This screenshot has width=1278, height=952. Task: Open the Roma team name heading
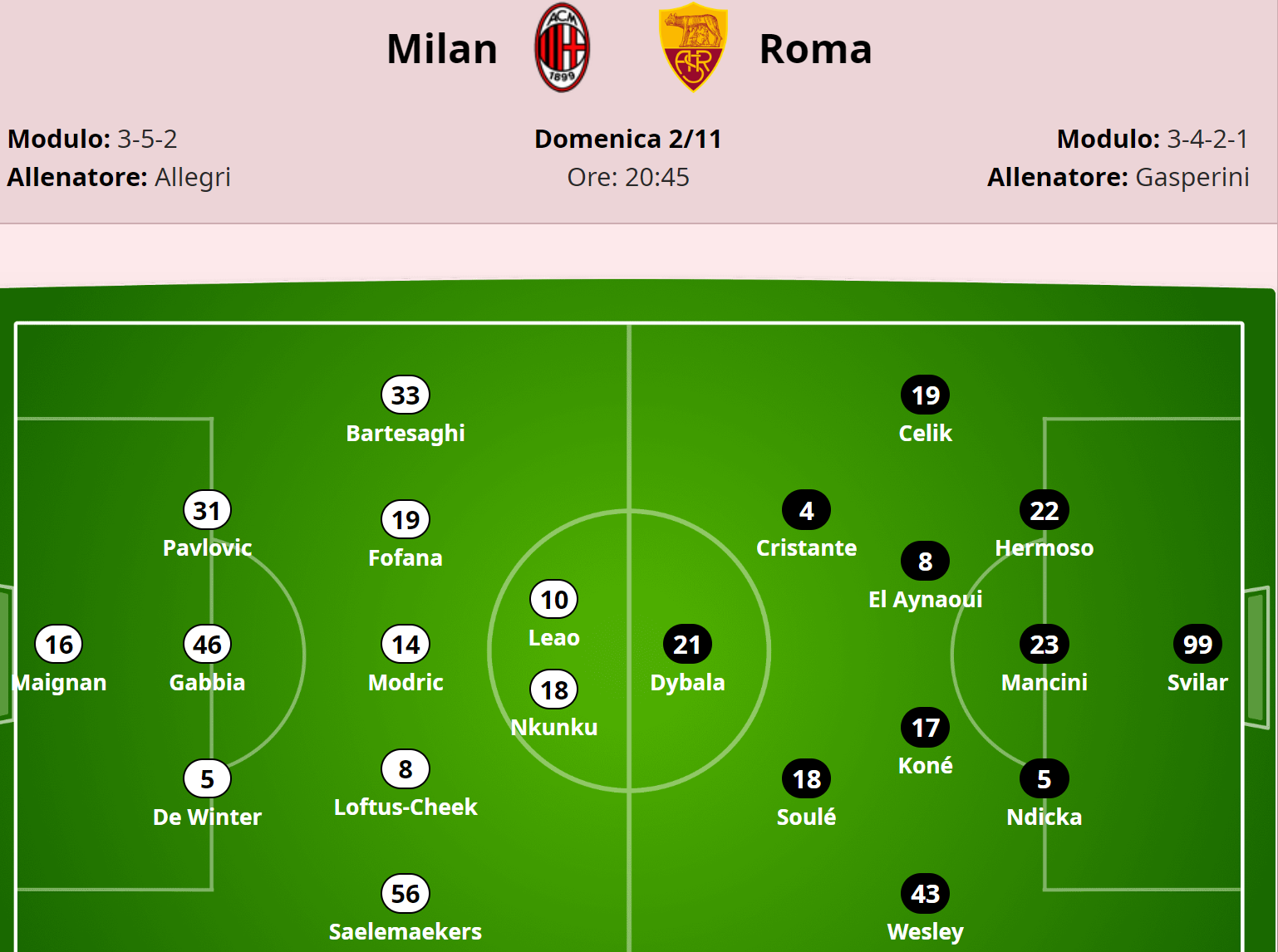pos(815,49)
